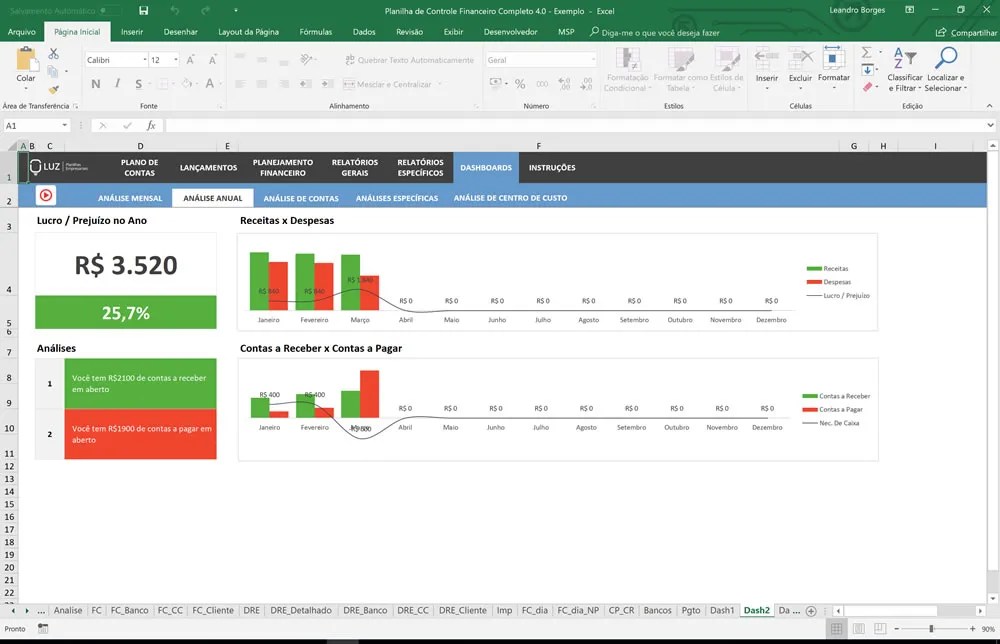Select the Dash2 sheet tab
Image resolution: width=1000 pixels, height=644 pixels.
[x=757, y=609]
